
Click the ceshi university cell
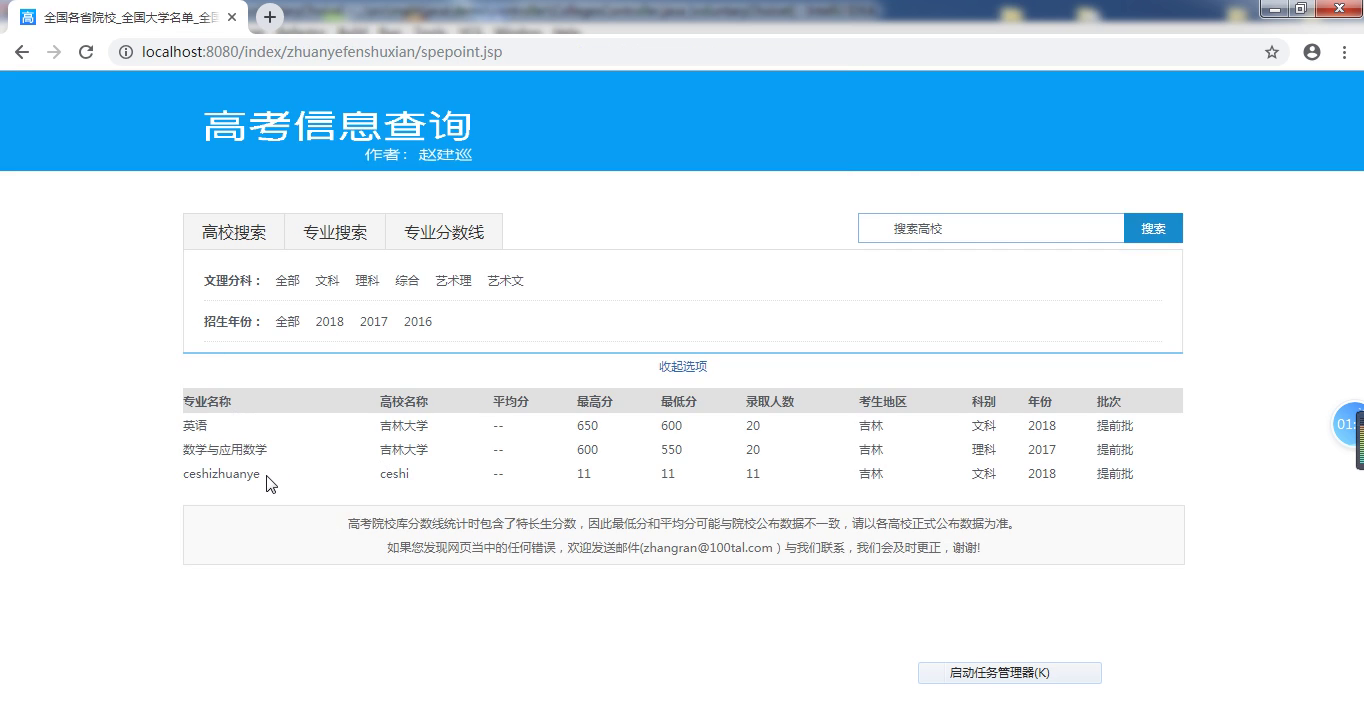tap(394, 474)
